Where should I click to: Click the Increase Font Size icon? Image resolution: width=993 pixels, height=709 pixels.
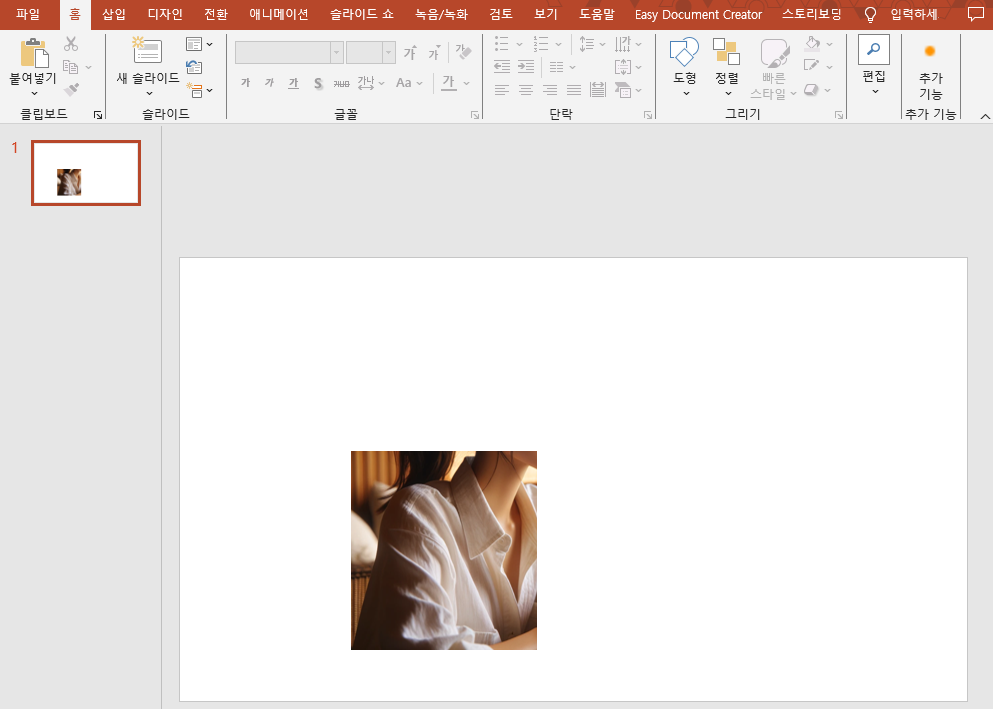point(410,53)
